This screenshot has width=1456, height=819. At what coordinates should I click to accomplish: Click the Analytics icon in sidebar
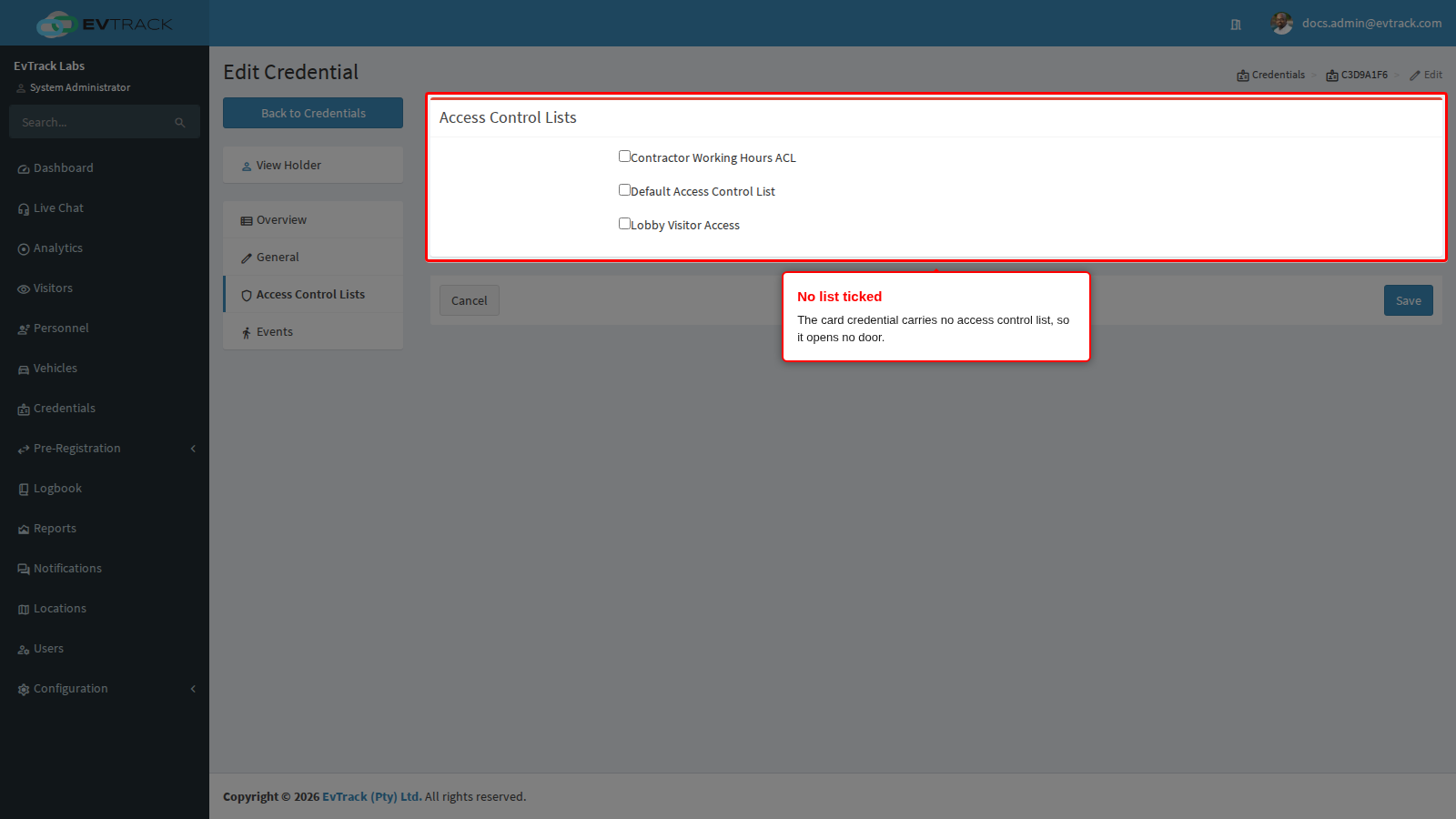tap(24, 249)
